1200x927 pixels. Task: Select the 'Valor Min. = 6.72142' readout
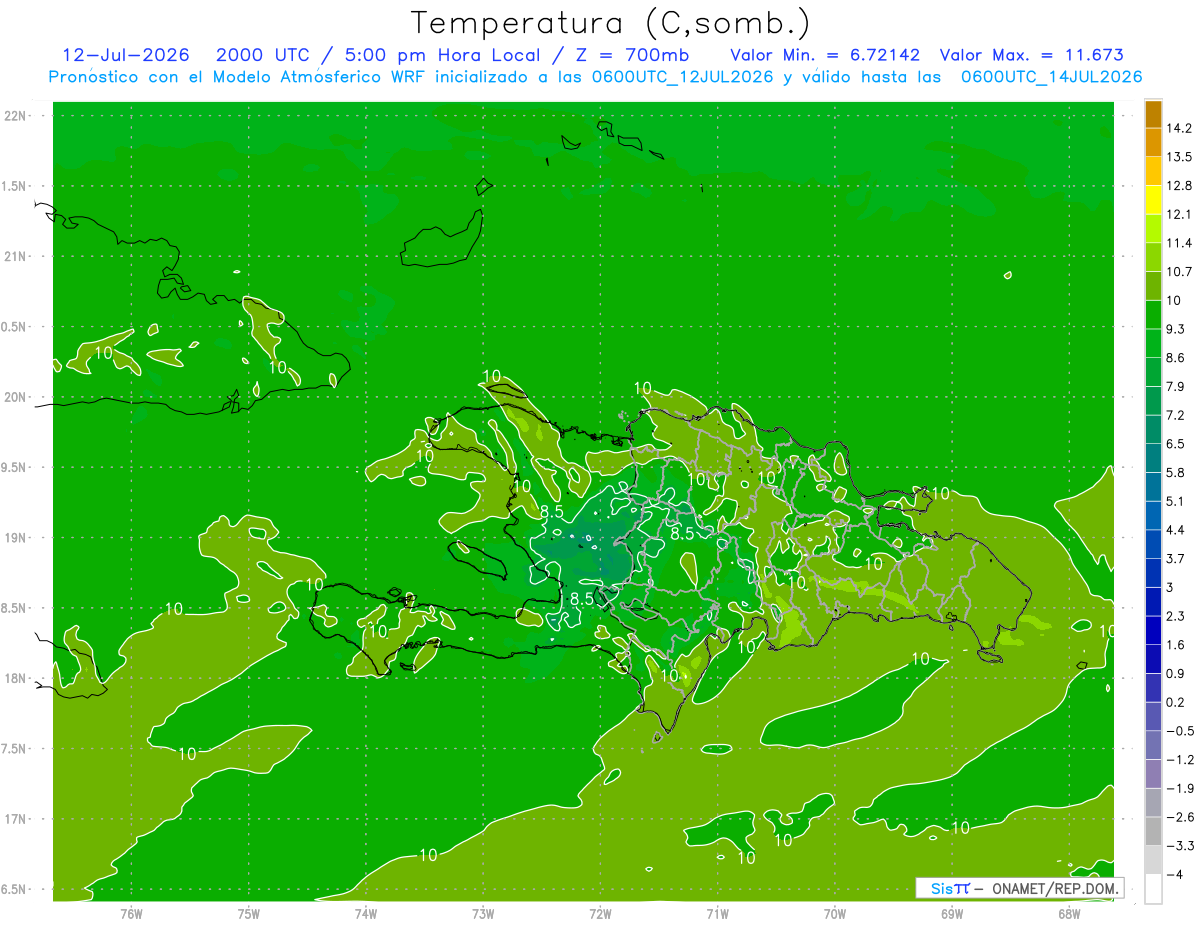pos(825,55)
